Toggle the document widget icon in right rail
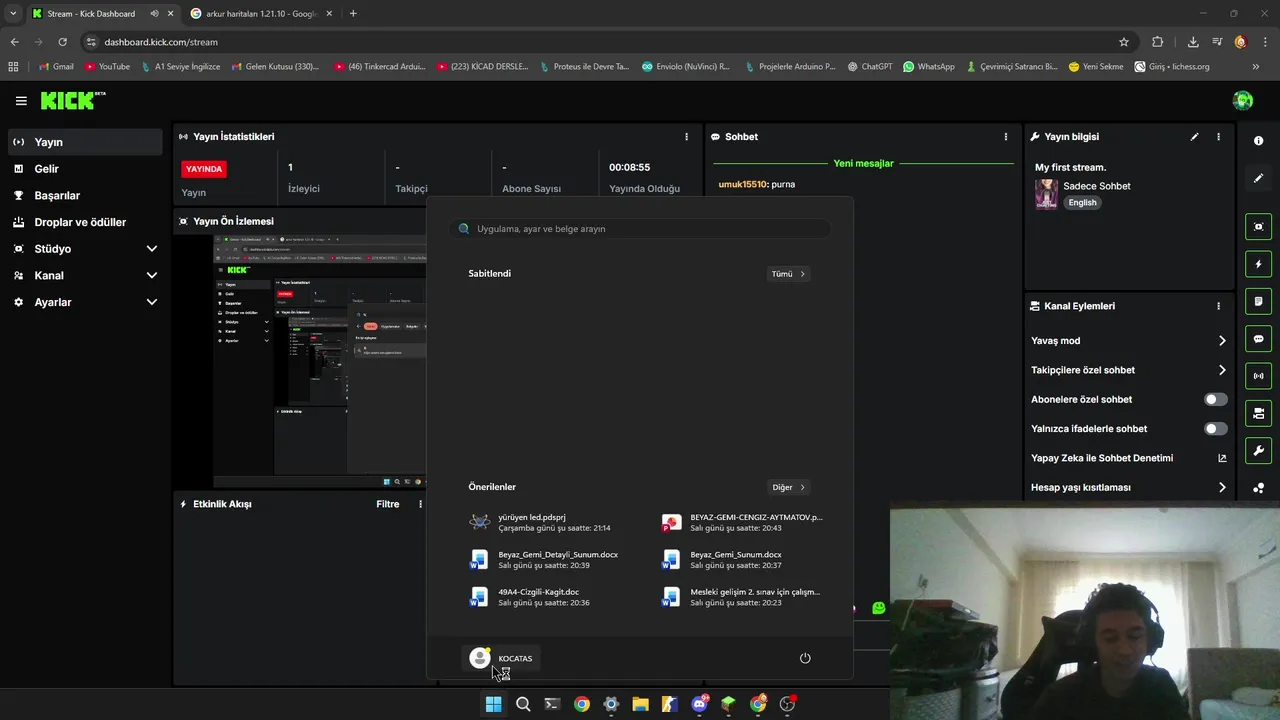This screenshot has width=1280, height=720. point(1258,301)
